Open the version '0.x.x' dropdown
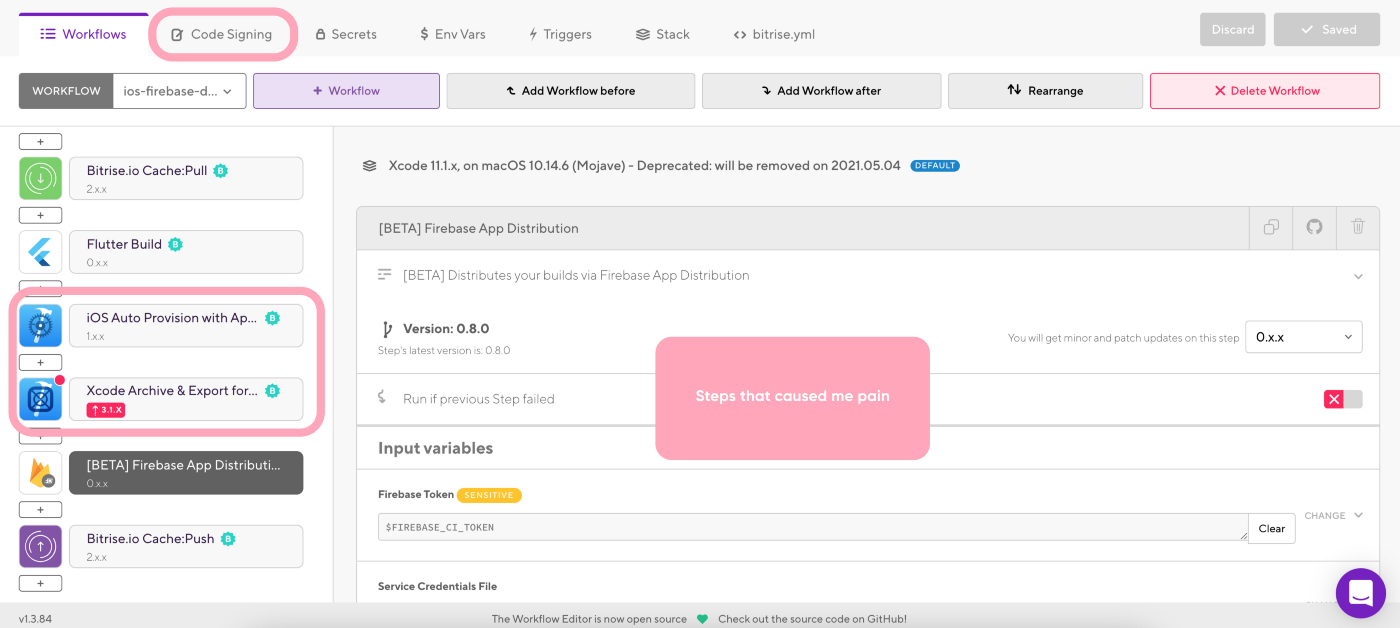Screen dimensions: 1400x628 pos(1303,337)
